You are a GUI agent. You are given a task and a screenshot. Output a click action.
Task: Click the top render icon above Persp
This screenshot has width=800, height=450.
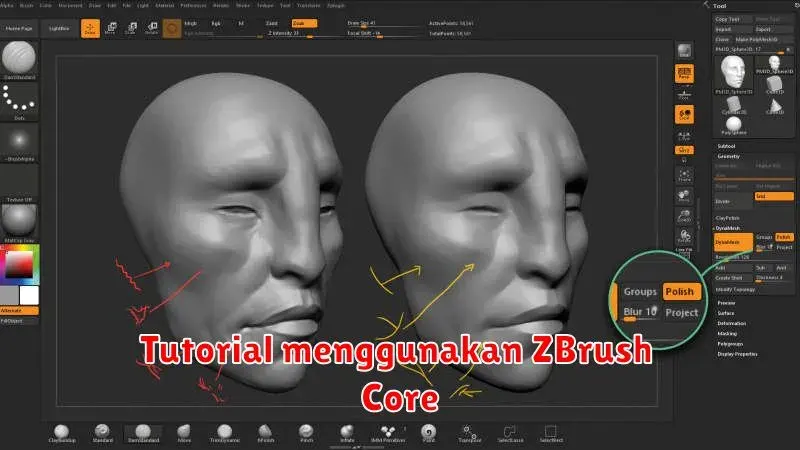click(684, 51)
